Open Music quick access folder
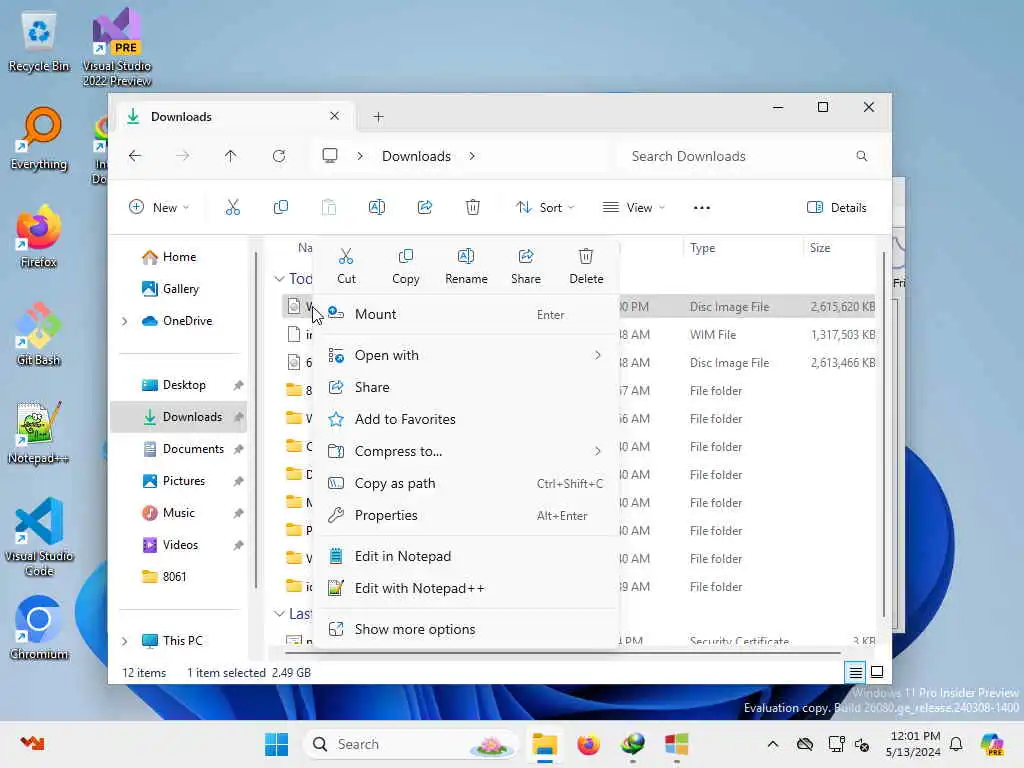The image size is (1024, 768). coord(178,513)
